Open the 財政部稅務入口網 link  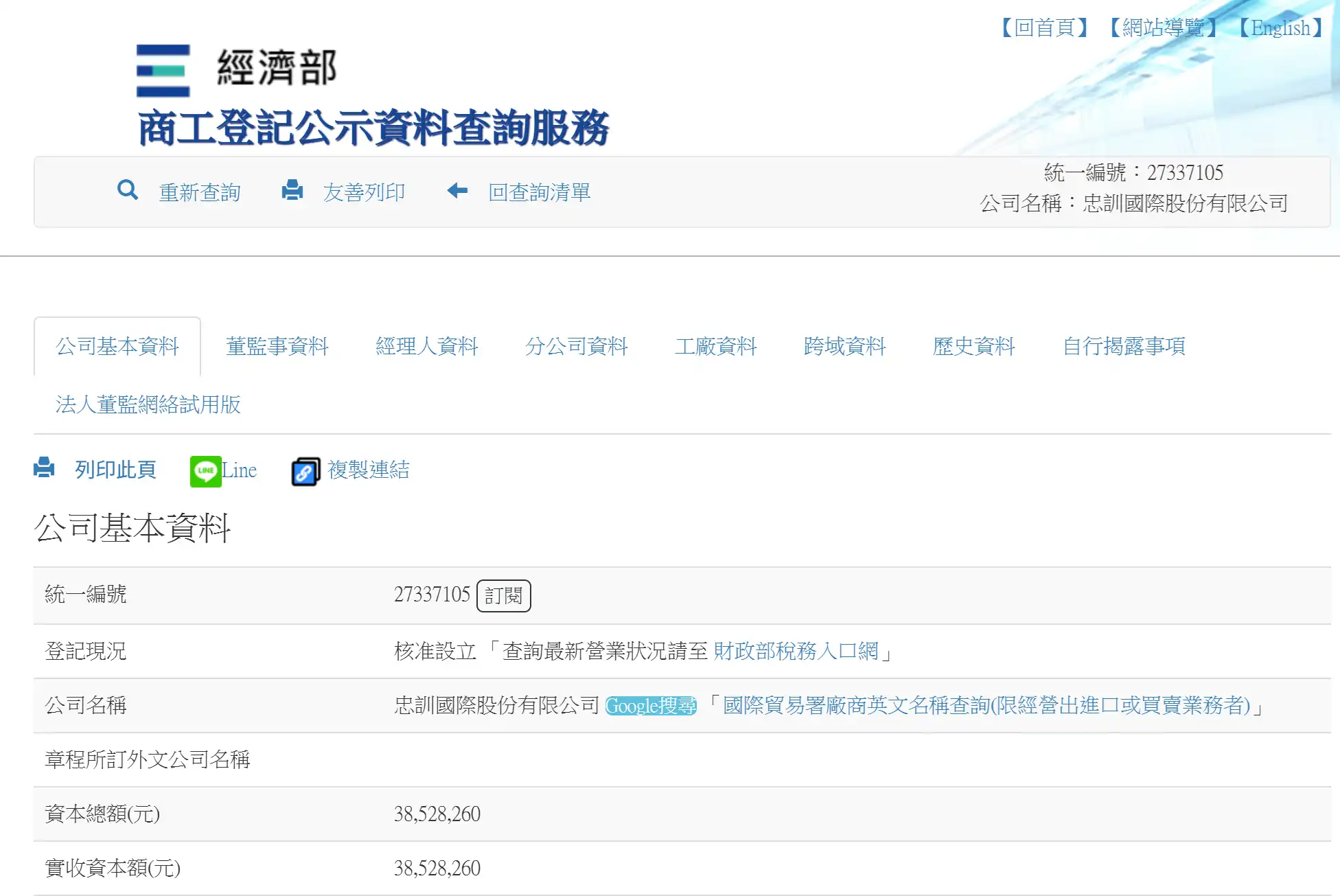[x=796, y=651]
